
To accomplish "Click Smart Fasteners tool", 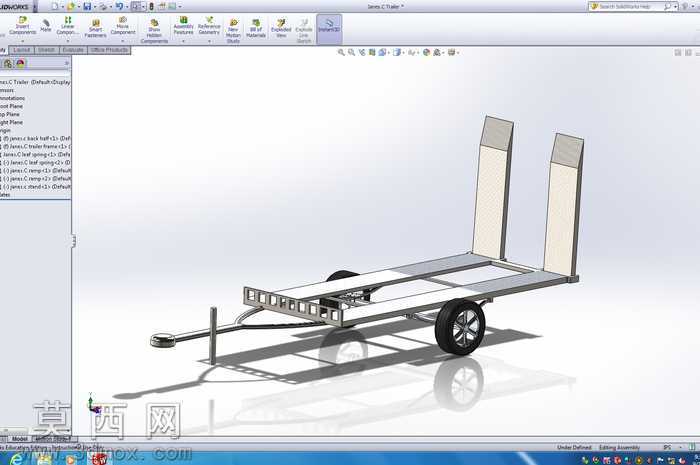I will pos(96,28).
